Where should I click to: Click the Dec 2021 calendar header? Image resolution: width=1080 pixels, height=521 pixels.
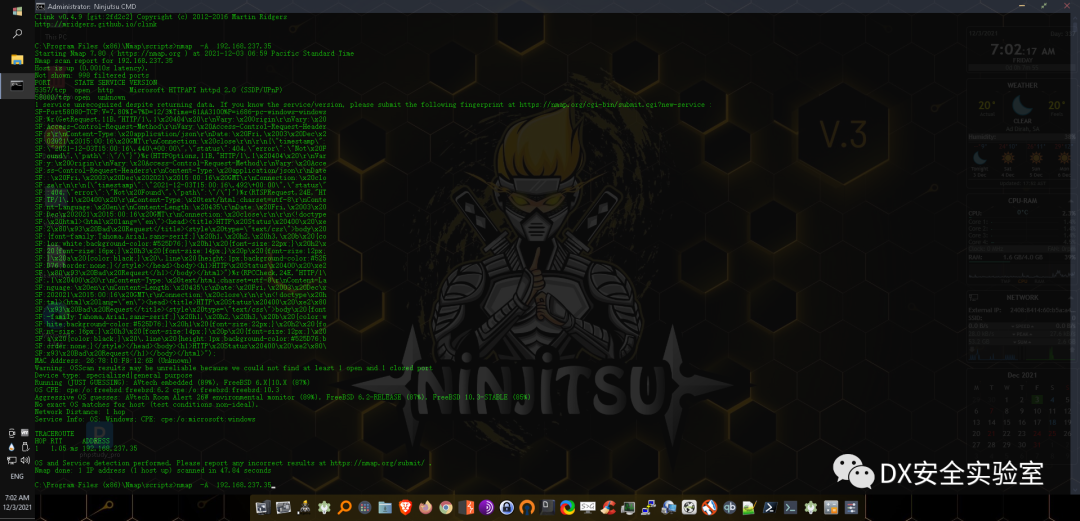(1023, 375)
